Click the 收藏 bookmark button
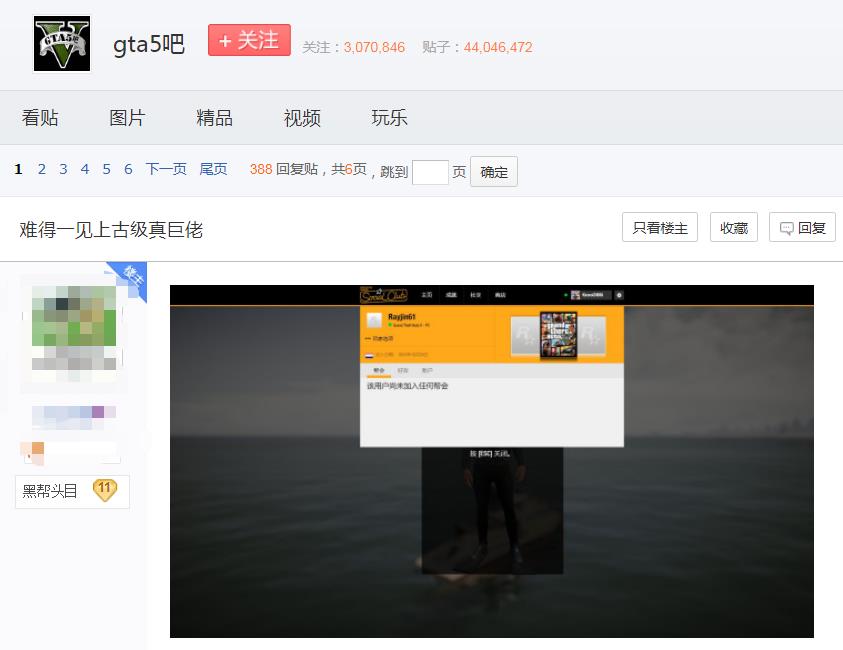Screen dimensions: 843x650 (x=733, y=228)
